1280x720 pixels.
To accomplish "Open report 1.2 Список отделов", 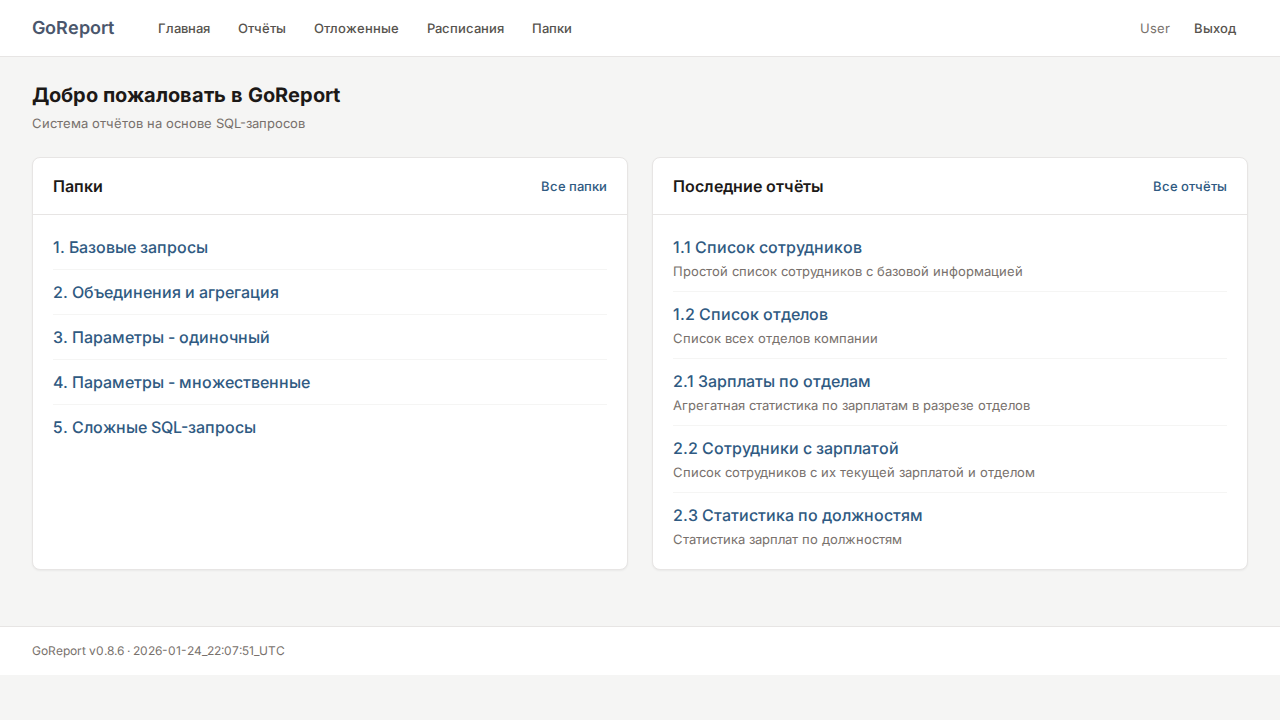I will pyautogui.click(x=750, y=314).
